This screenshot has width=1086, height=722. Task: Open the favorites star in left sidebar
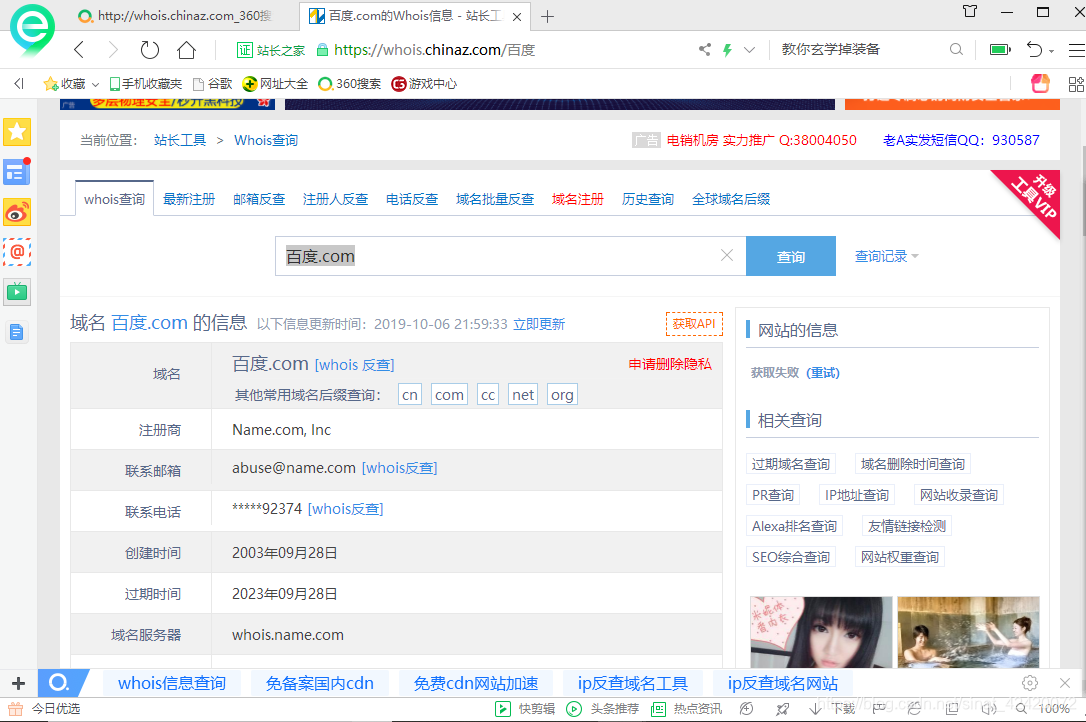[17, 132]
